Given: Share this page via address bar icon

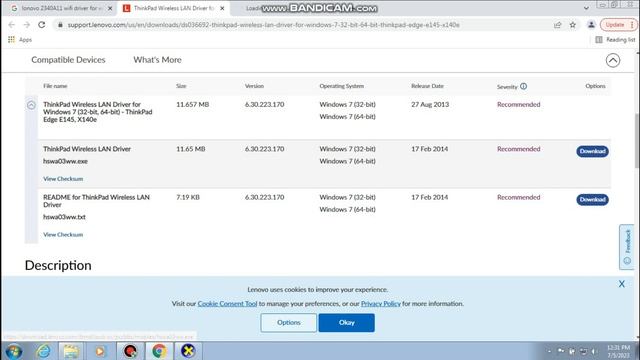Looking at the screenshot, I should pos(558,25).
